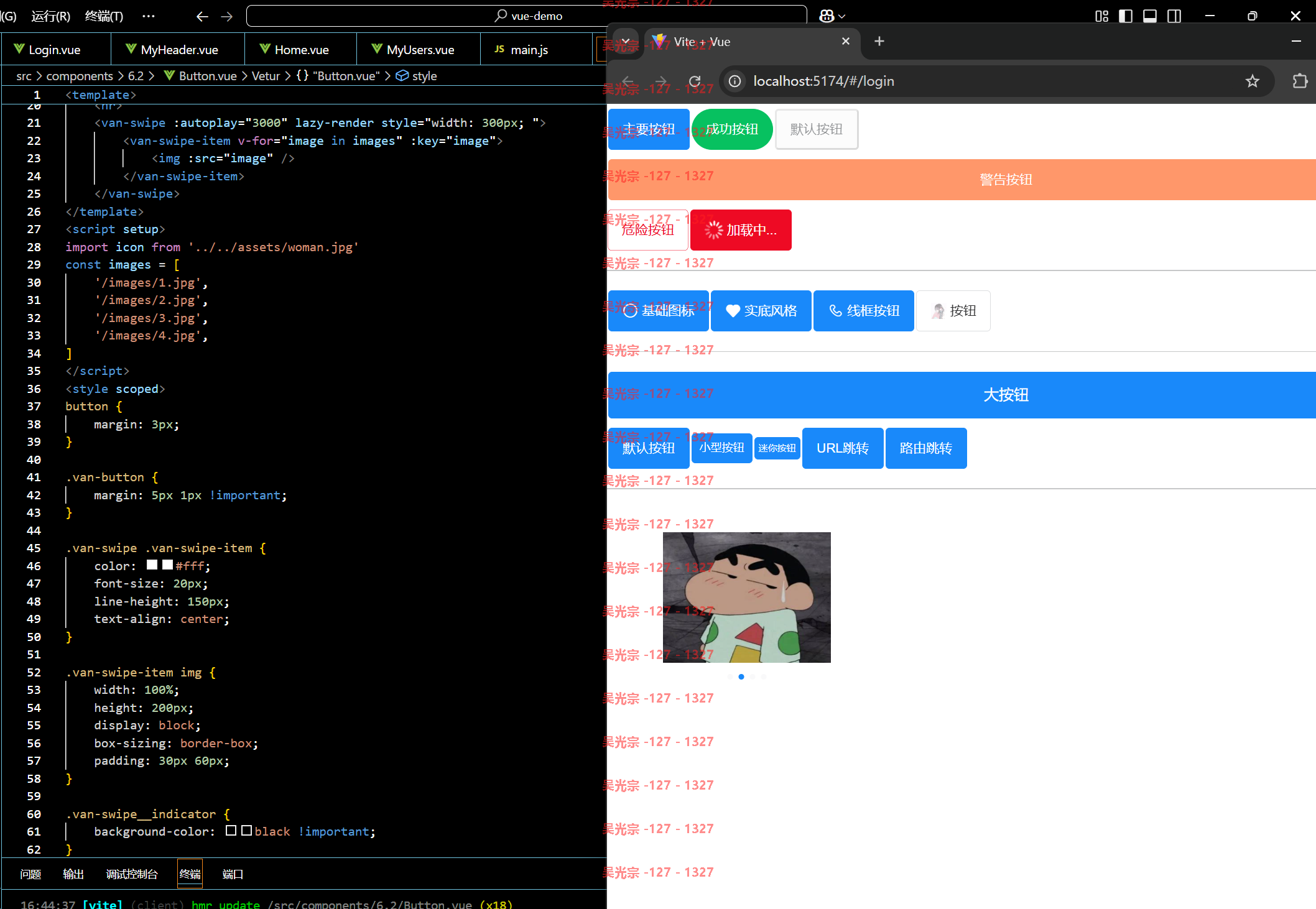Open the 终端 panel tab
1316x909 pixels.
coord(190,874)
